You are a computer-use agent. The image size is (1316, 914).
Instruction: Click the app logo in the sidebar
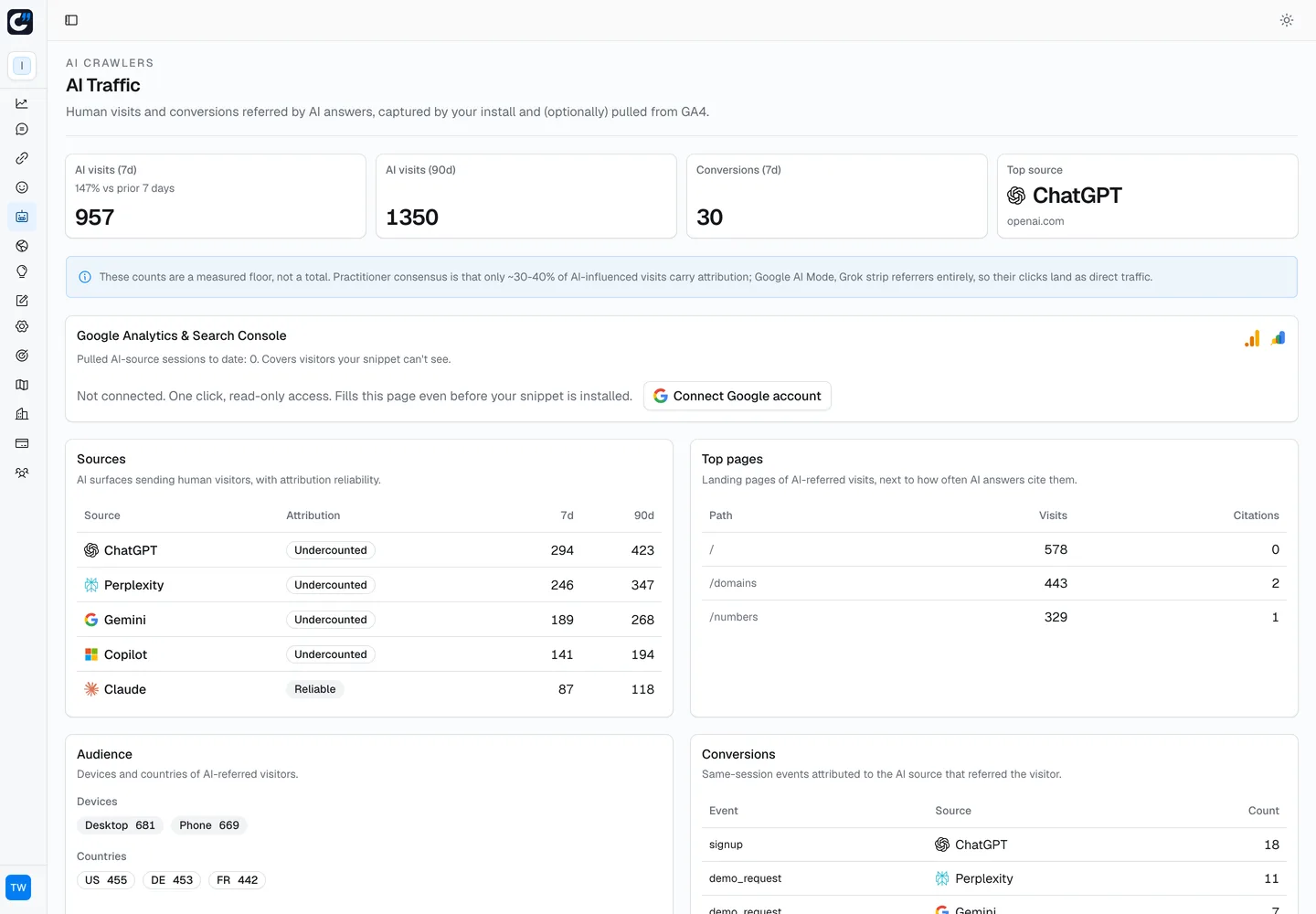[x=20, y=21]
